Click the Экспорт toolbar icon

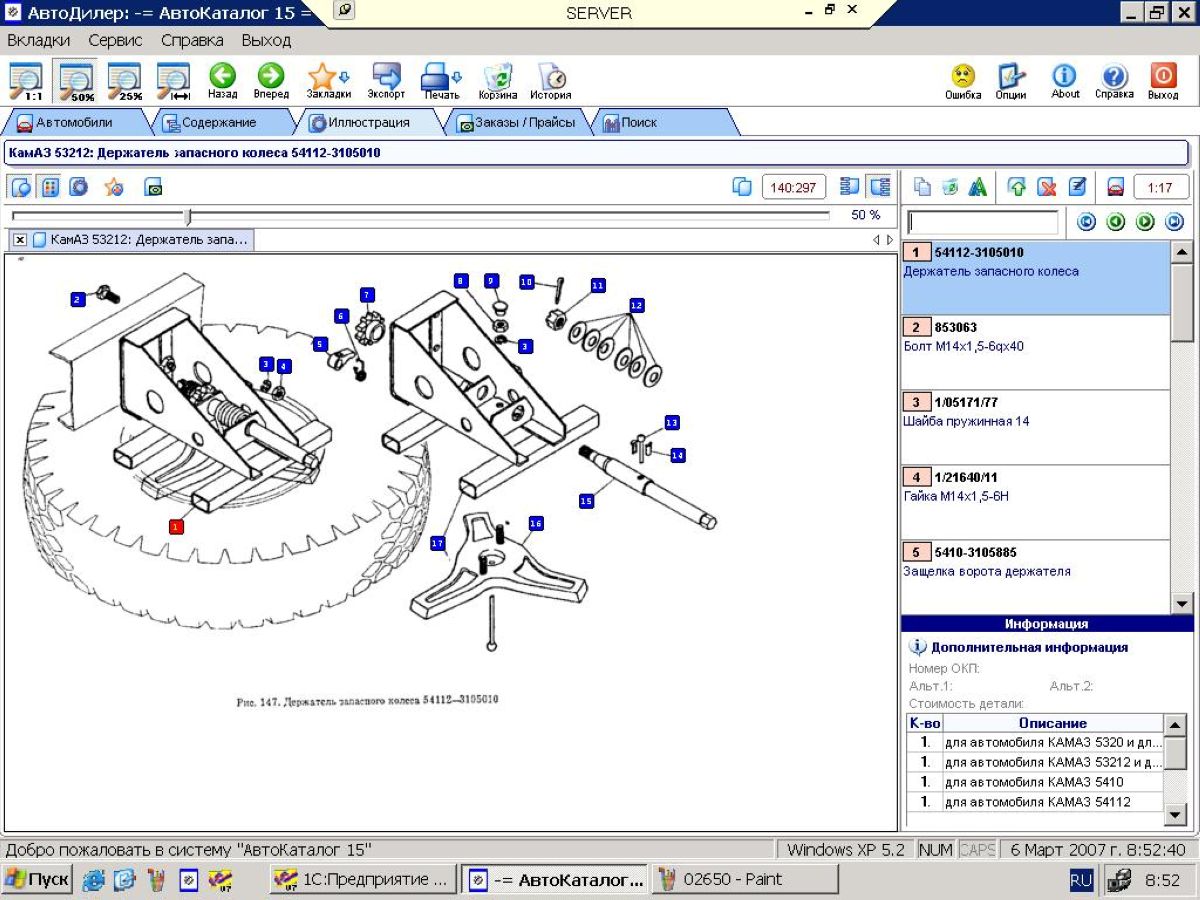tap(386, 81)
